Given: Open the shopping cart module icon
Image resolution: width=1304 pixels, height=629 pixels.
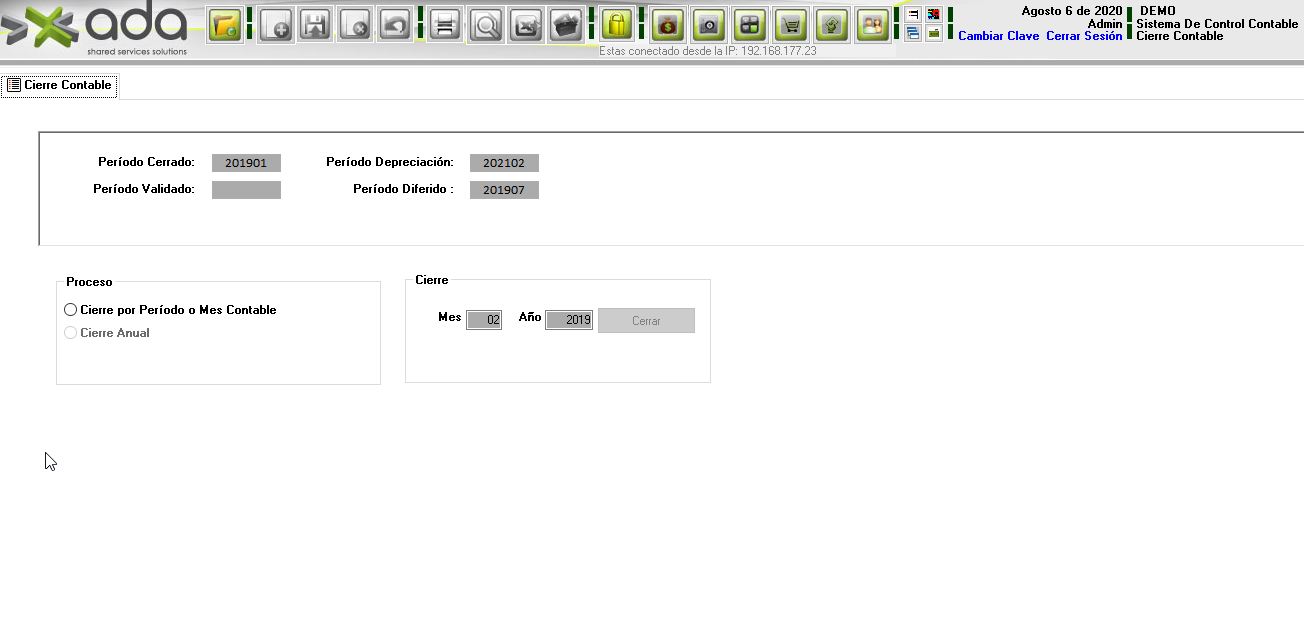Looking at the screenshot, I should pyautogui.click(x=791, y=25).
